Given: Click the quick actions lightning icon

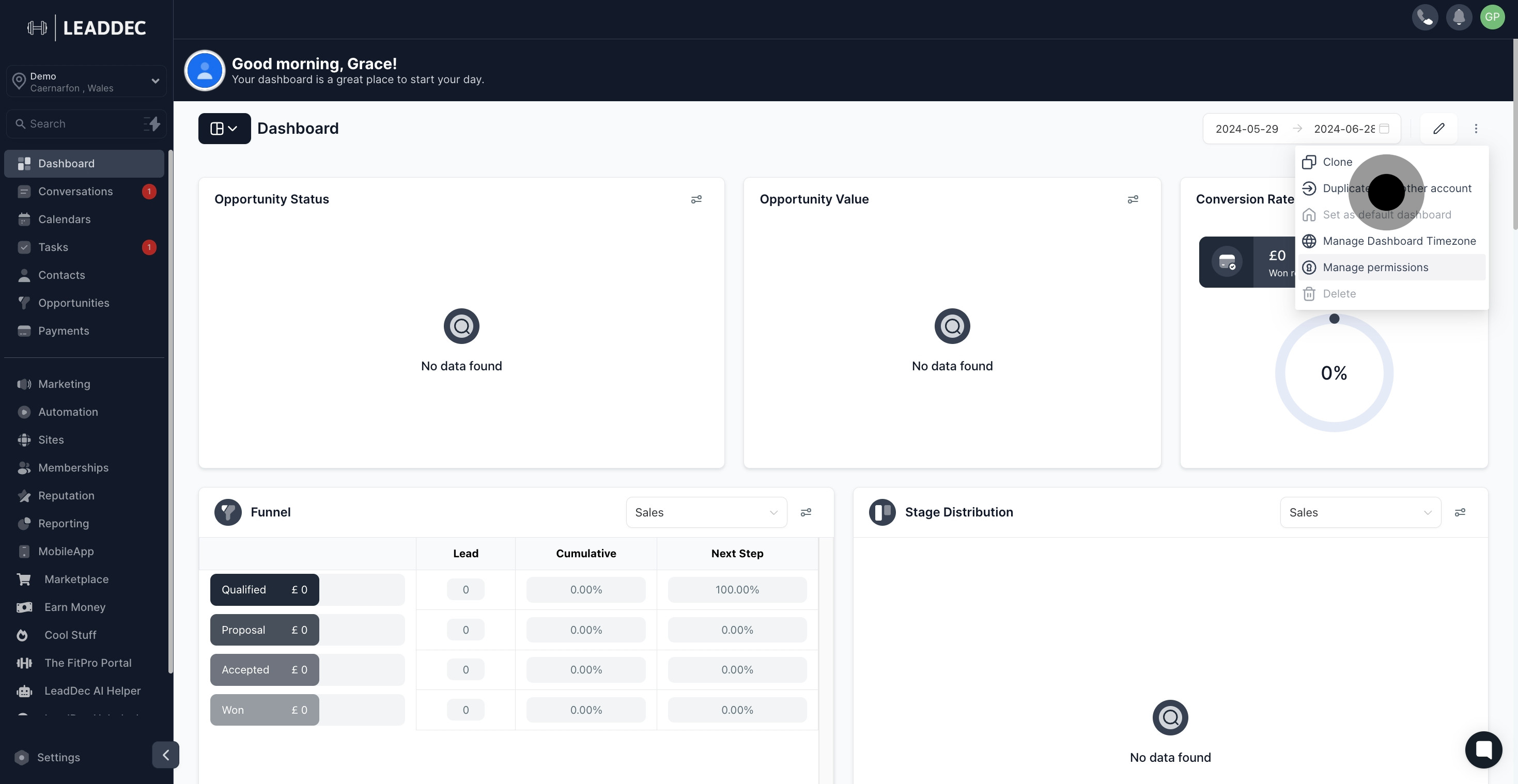Looking at the screenshot, I should click(152, 124).
